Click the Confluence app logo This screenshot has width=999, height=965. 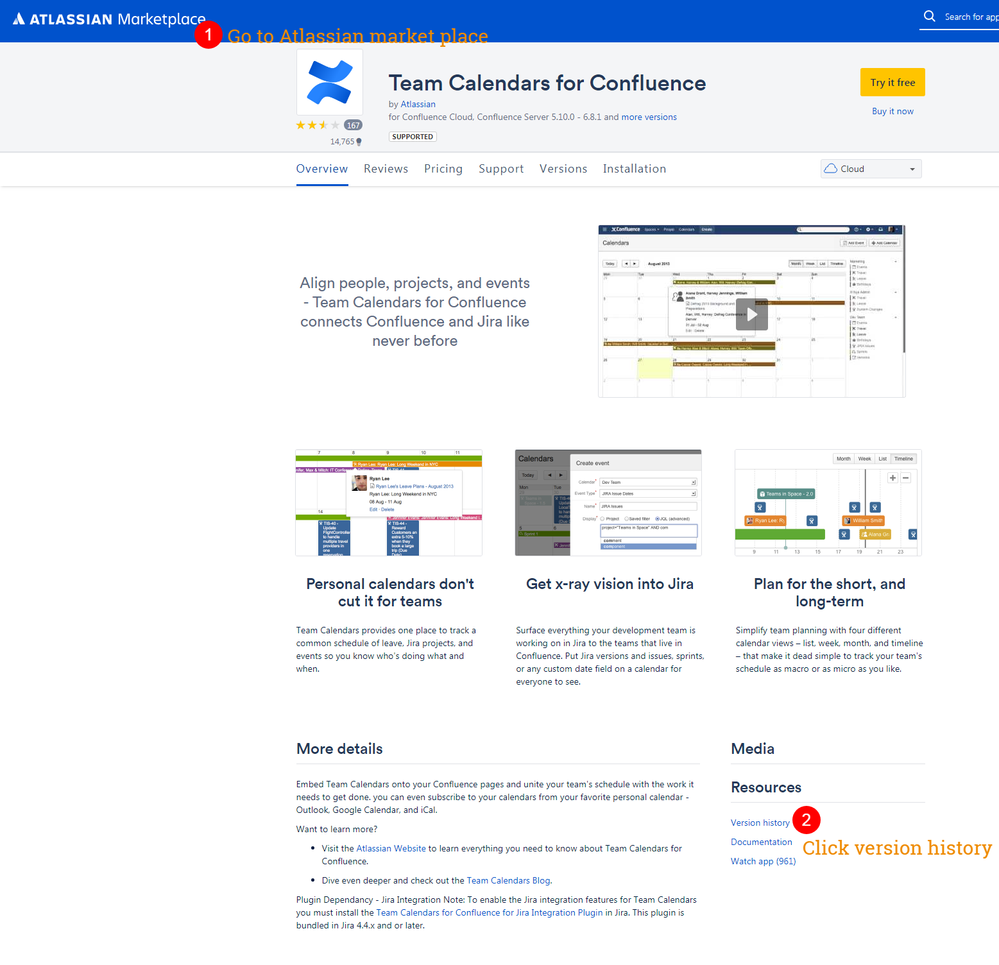(329, 82)
